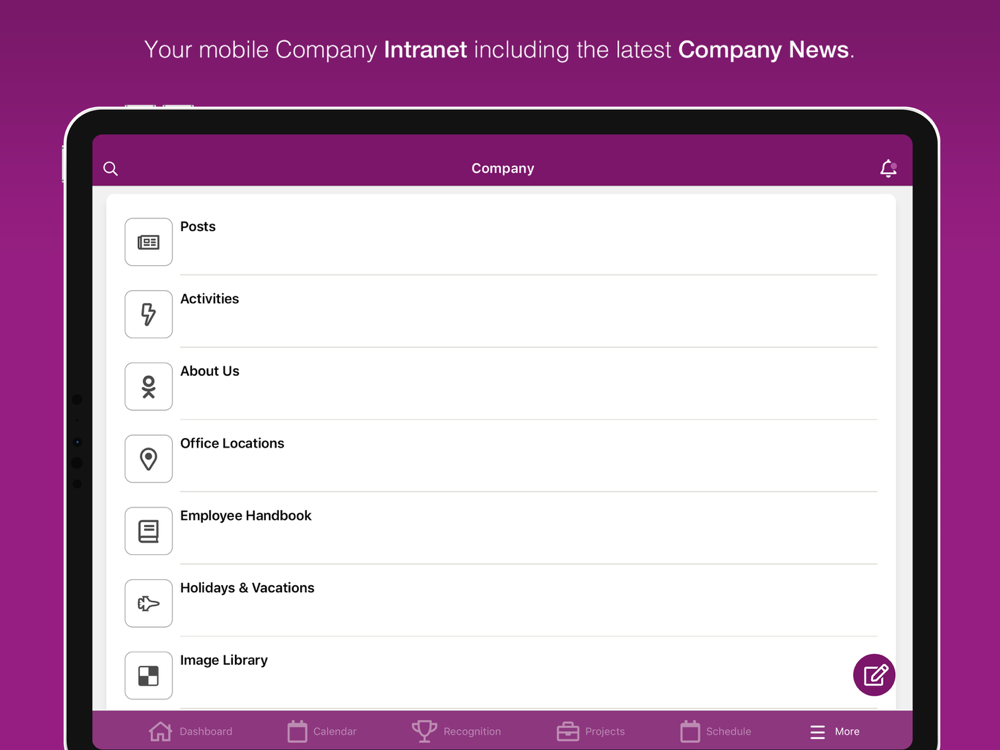Open the Employee Handbook list entry

point(501,531)
